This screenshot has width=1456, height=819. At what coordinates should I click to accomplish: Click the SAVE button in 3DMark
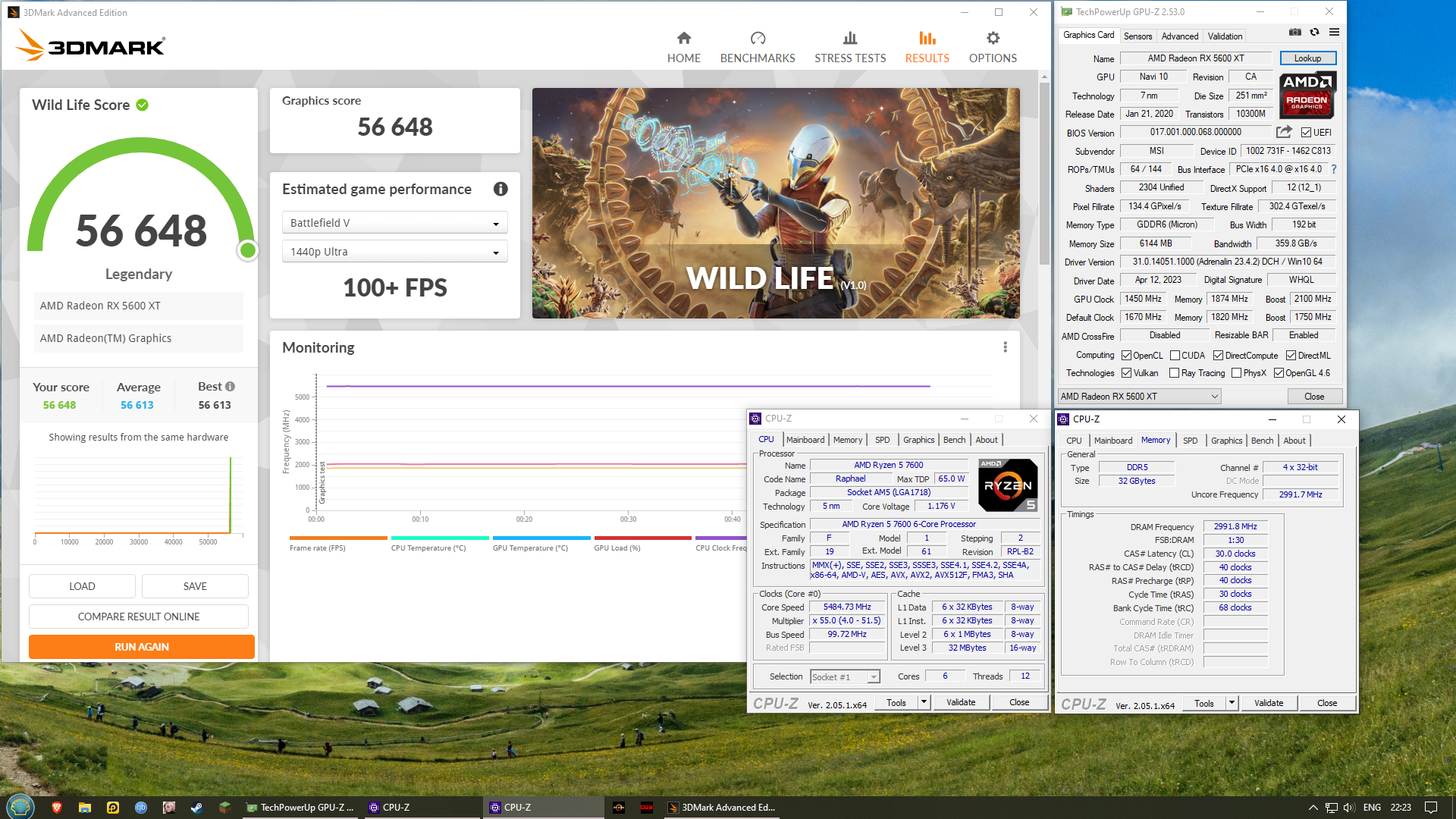pyautogui.click(x=195, y=586)
